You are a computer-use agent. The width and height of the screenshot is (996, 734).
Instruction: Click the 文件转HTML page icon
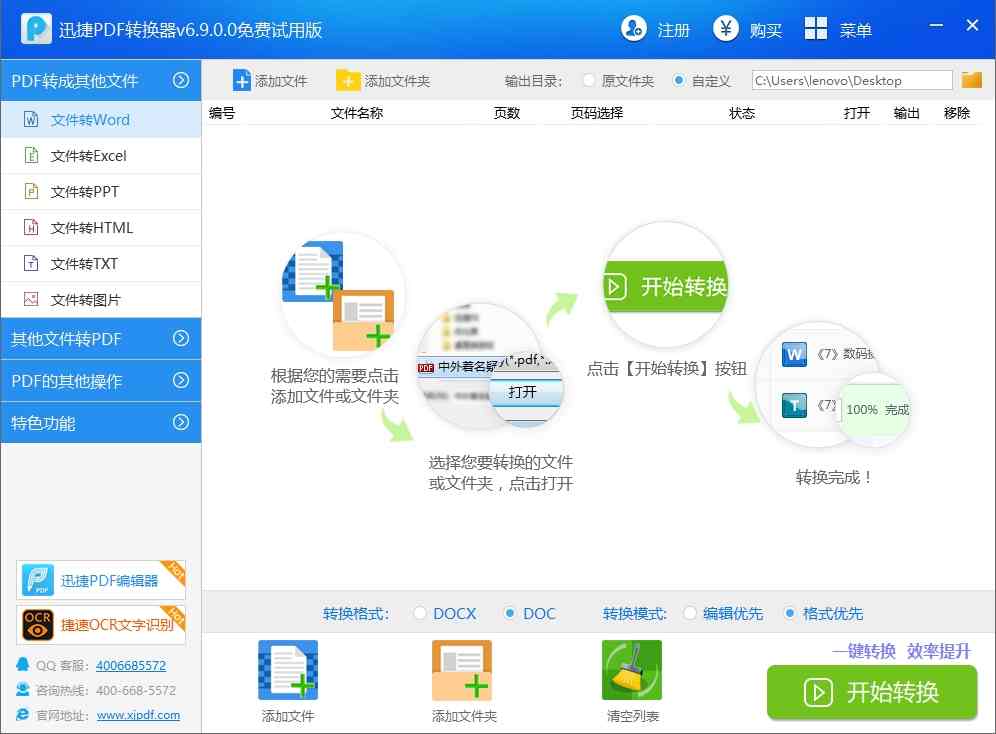click(30, 227)
